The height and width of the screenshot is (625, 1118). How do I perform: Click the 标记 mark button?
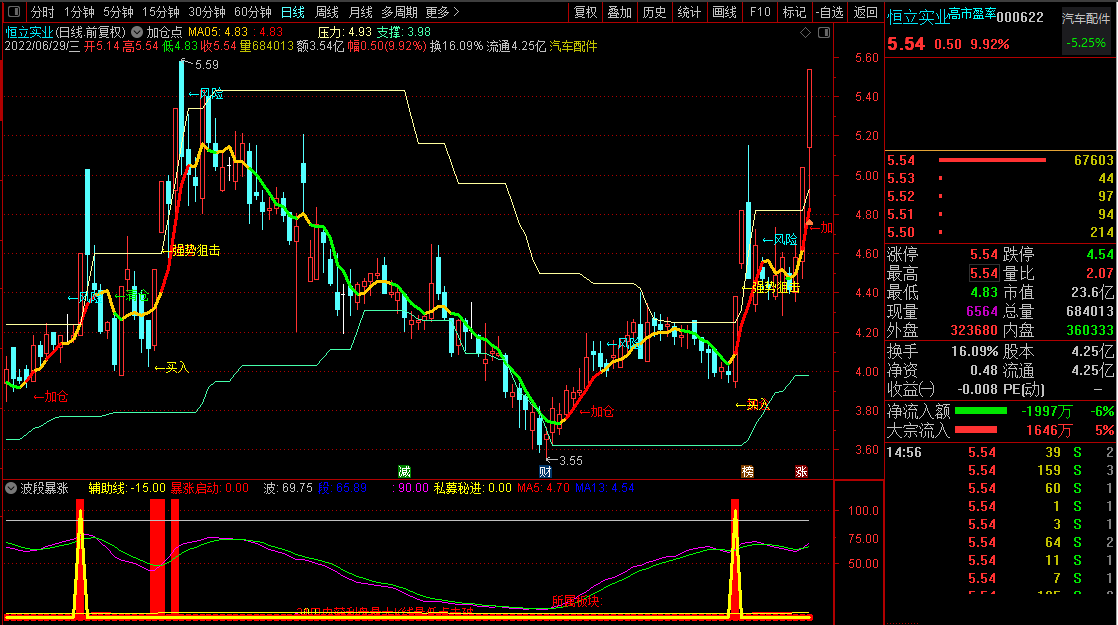coord(794,12)
